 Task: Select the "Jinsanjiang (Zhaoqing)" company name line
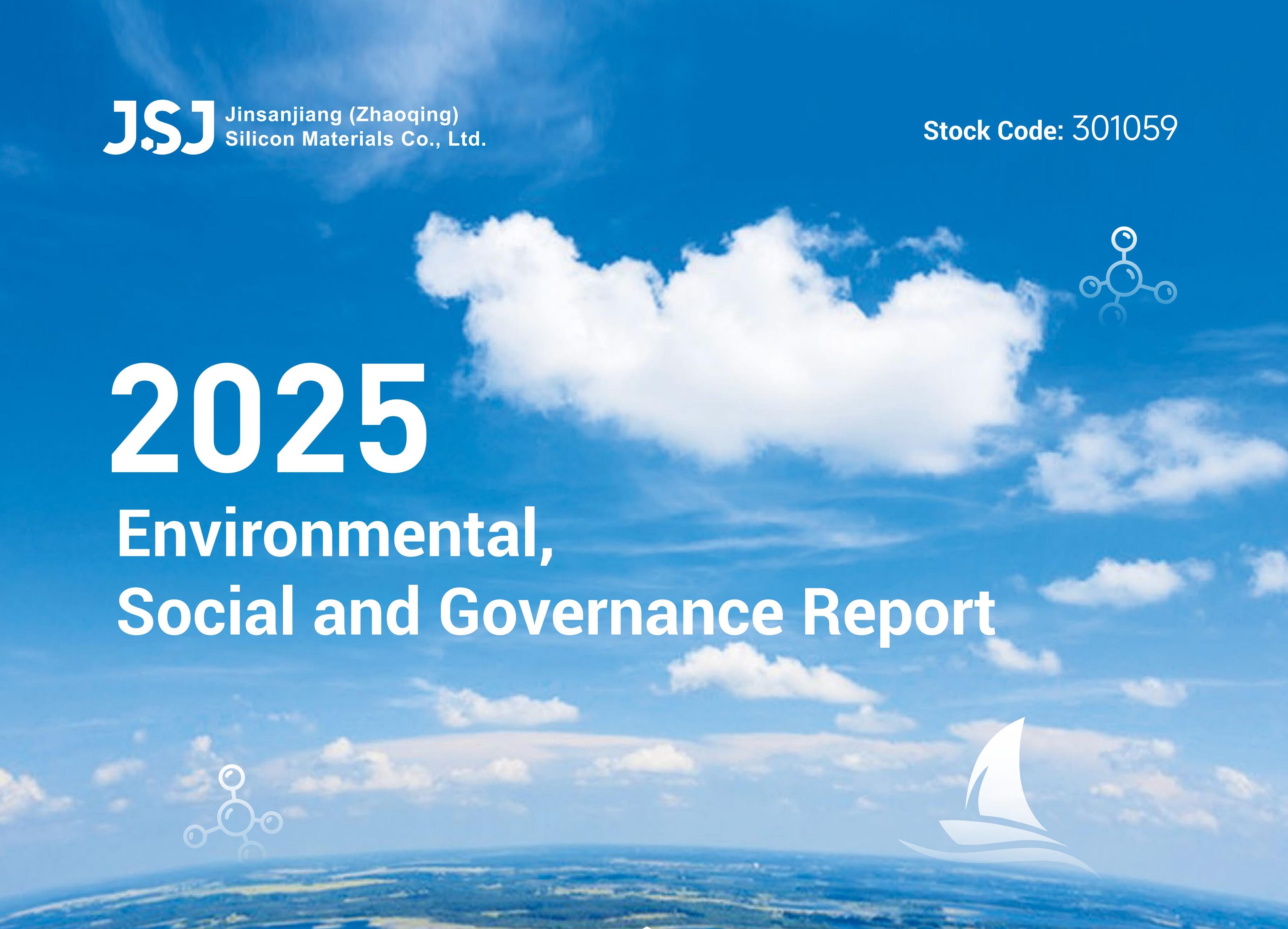click(x=342, y=115)
